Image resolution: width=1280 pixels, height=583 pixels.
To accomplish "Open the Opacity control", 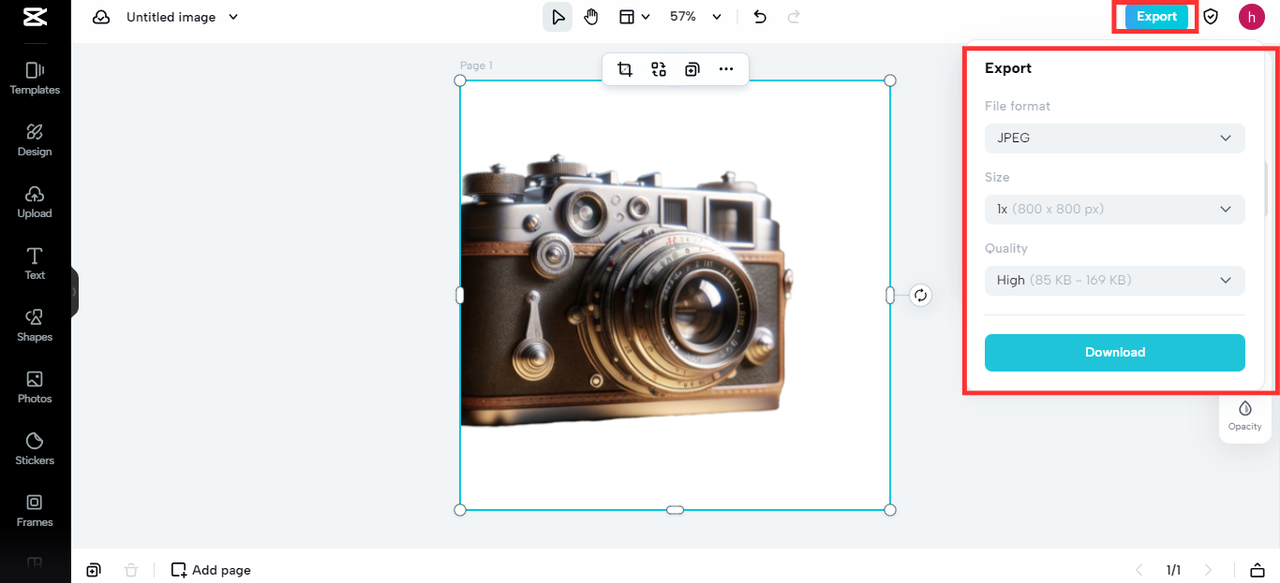I will pos(1245,415).
